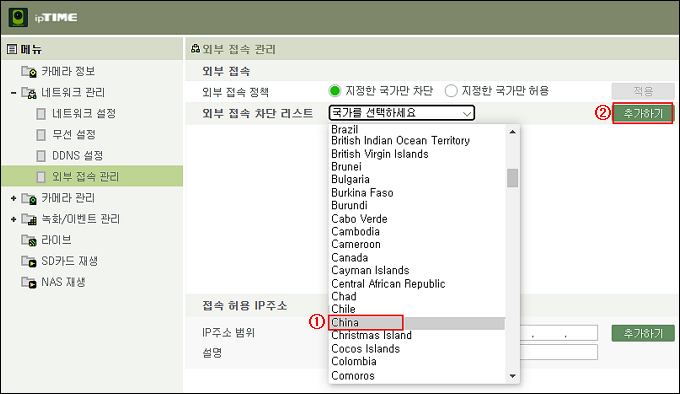
Task: Click the 네트워크 설정 page icon
Action: point(41,114)
